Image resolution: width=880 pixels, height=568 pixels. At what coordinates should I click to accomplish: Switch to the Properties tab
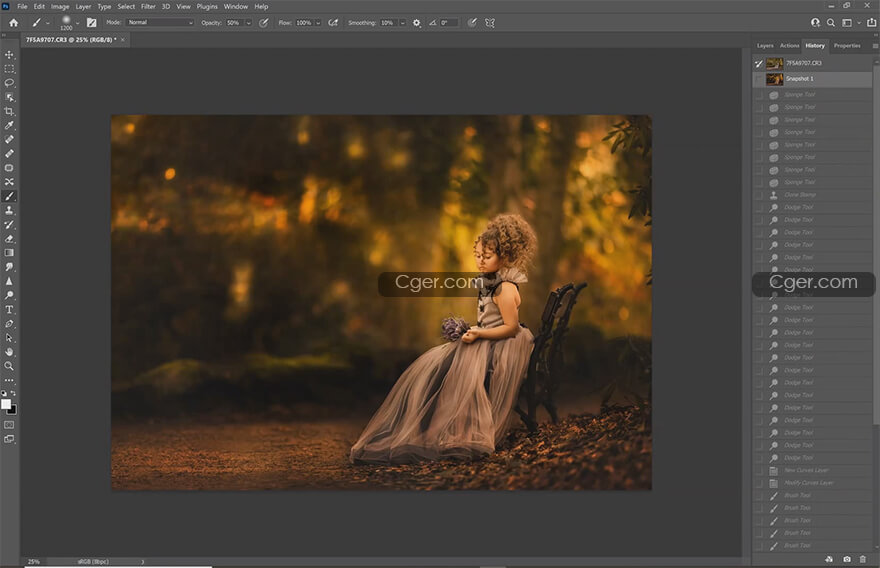[x=847, y=46]
